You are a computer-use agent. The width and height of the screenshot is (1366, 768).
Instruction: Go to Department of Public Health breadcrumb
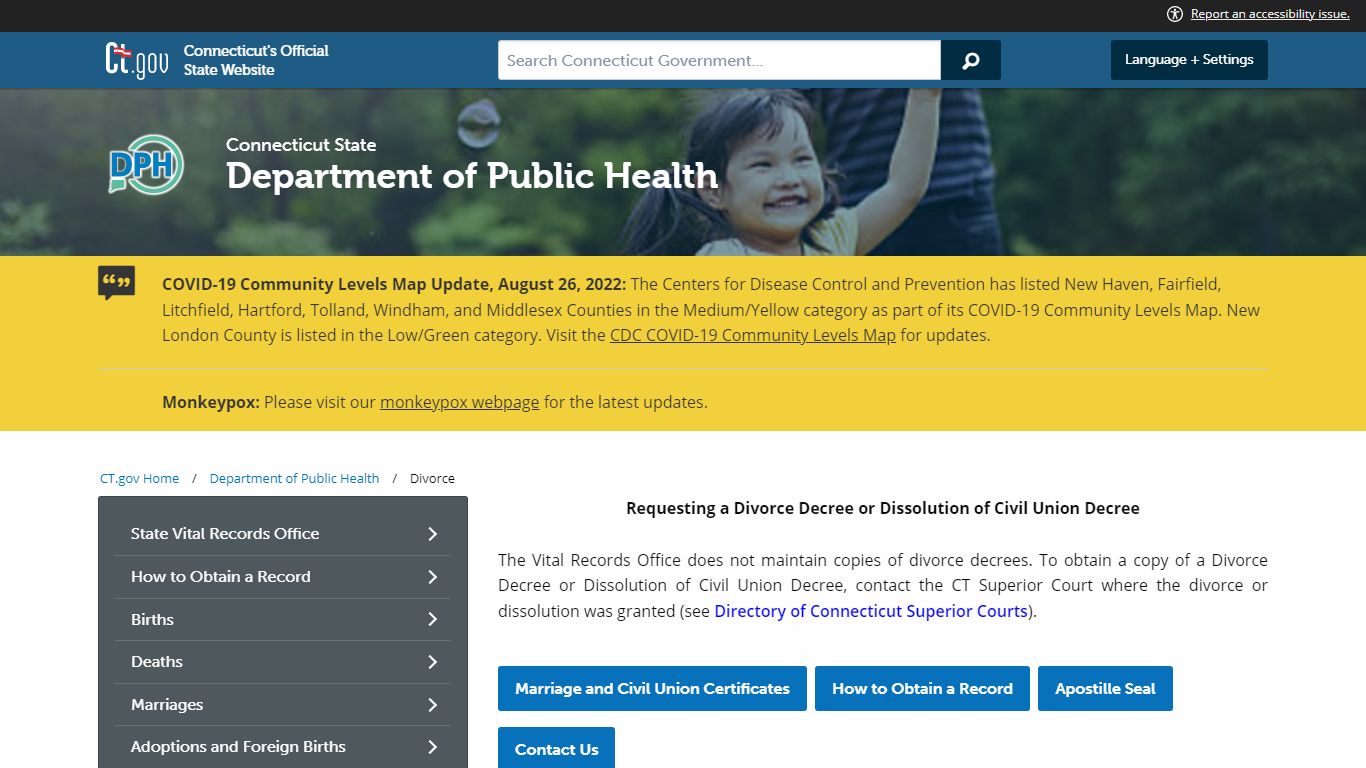click(294, 478)
